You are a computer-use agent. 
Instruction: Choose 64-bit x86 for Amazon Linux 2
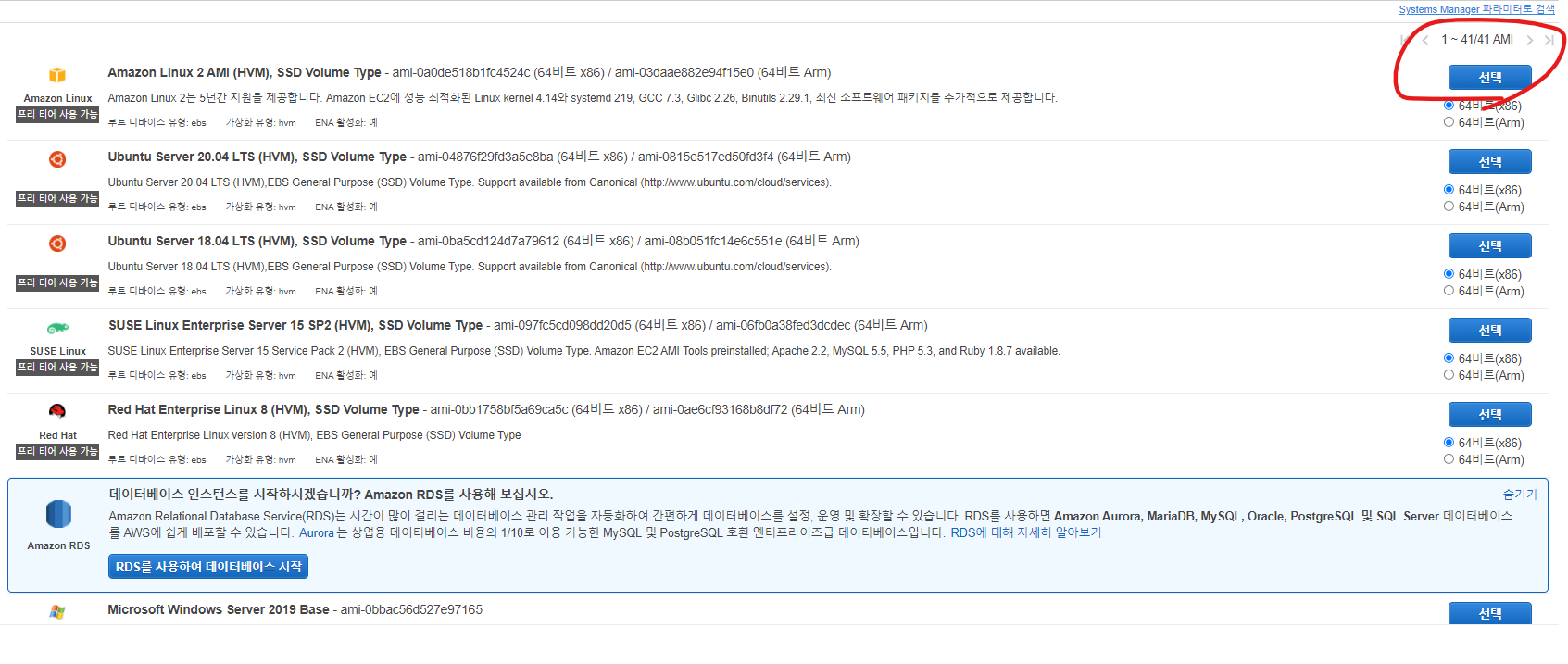pyautogui.click(x=1449, y=106)
